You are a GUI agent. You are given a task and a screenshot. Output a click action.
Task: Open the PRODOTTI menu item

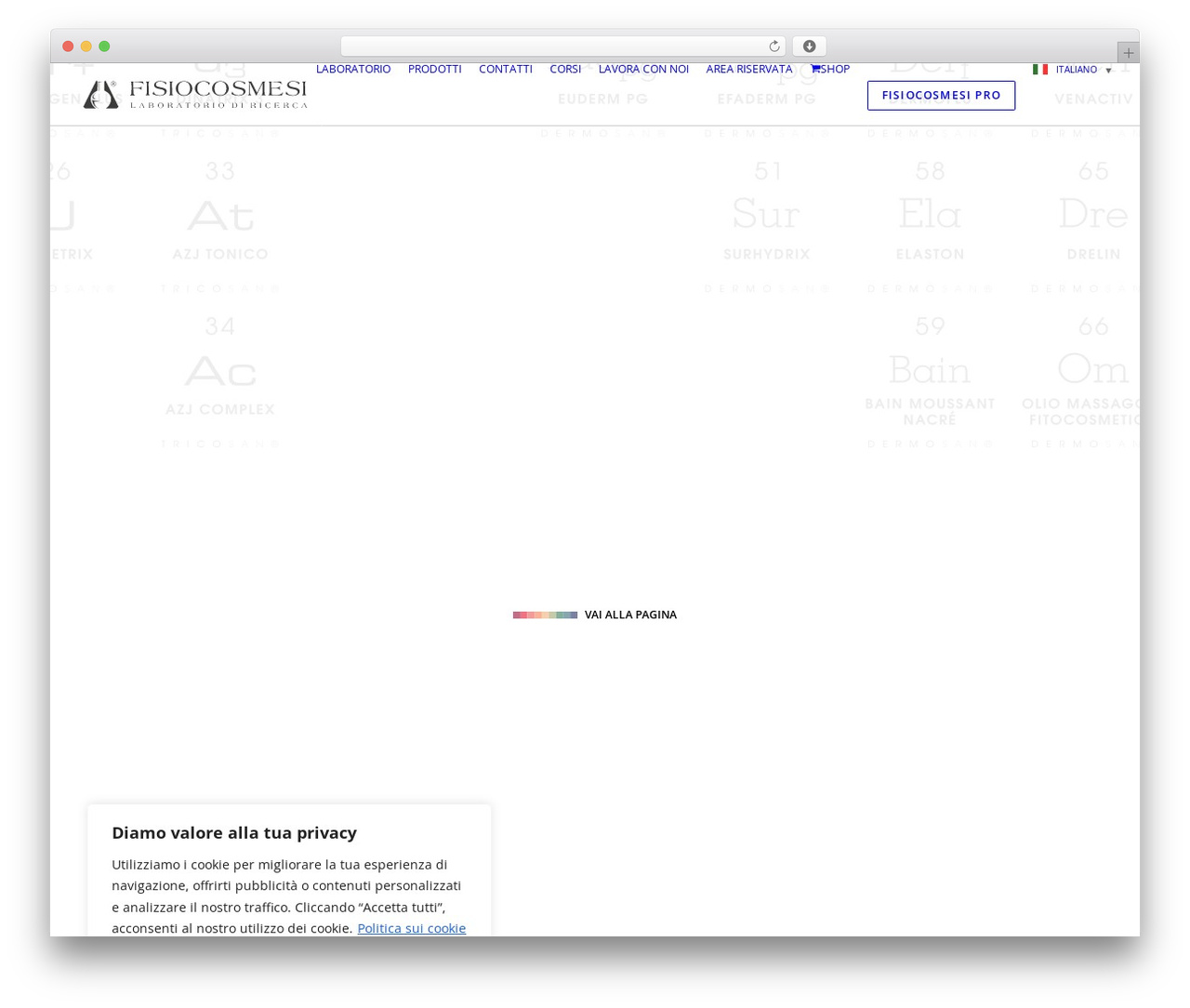[434, 69]
